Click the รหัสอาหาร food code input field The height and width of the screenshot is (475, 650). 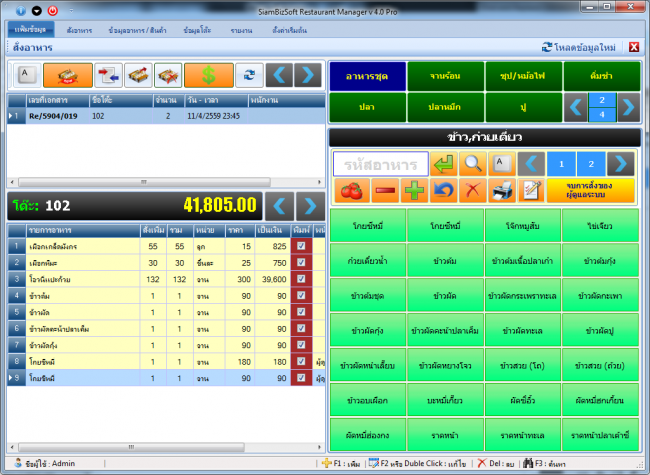pyautogui.click(x=381, y=165)
